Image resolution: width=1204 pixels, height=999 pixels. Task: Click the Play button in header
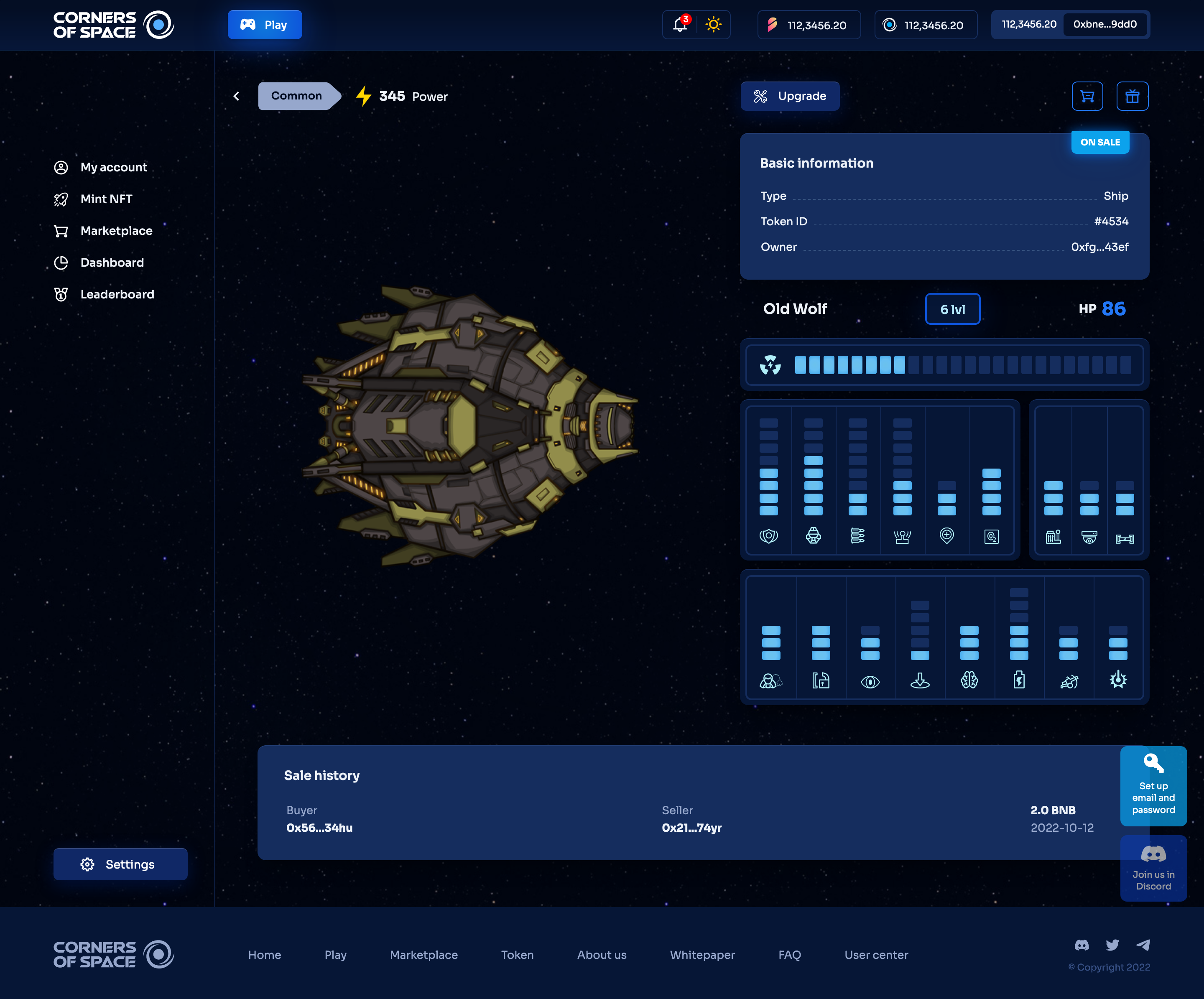[265, 25]
